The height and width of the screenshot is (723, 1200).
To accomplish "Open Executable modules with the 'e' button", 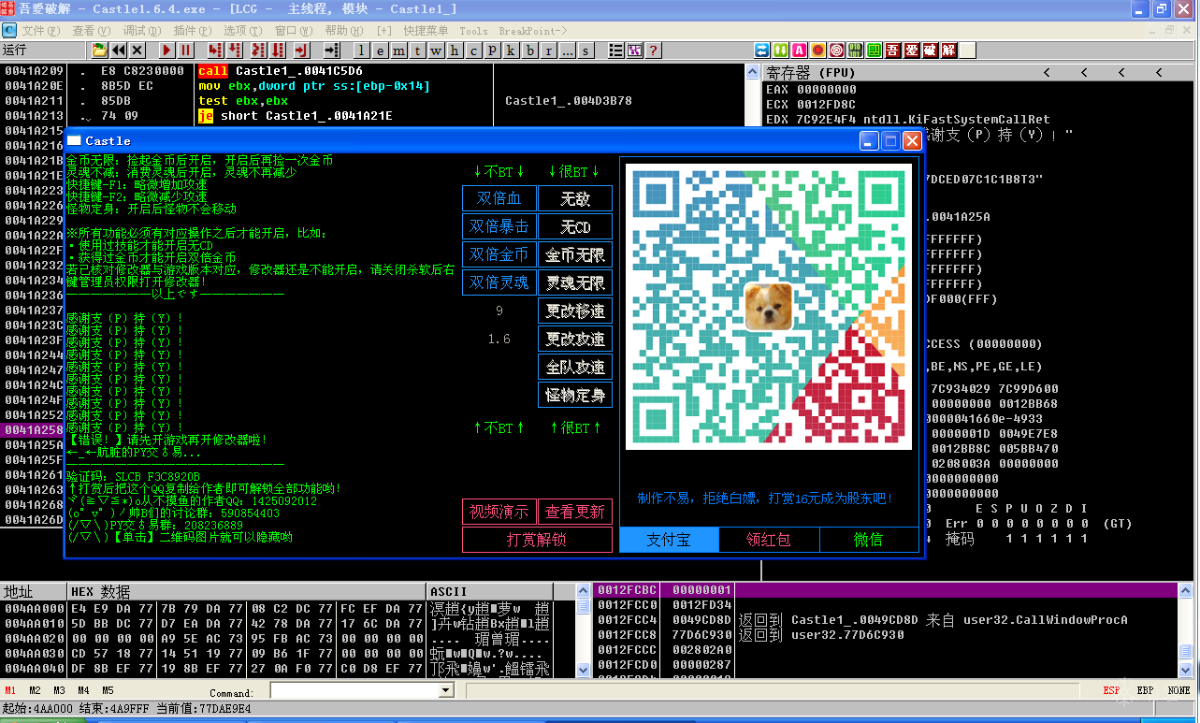I will [x=378, y=50].
